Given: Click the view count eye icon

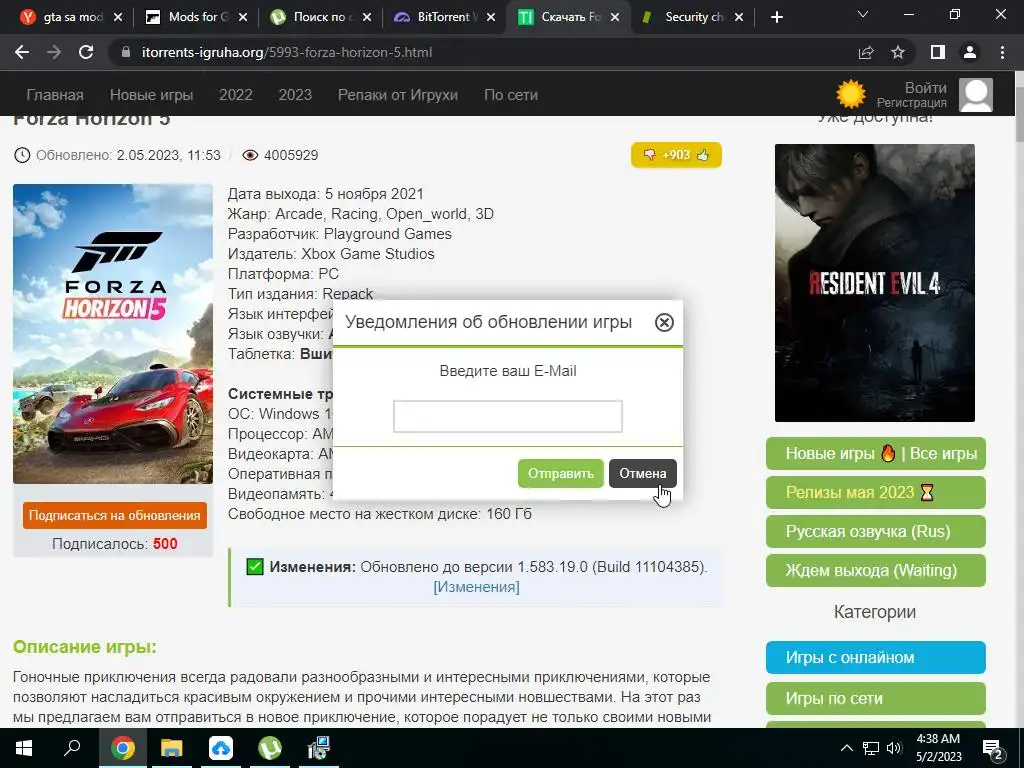Looking at the screenshot, I should (x=250, y=155).
